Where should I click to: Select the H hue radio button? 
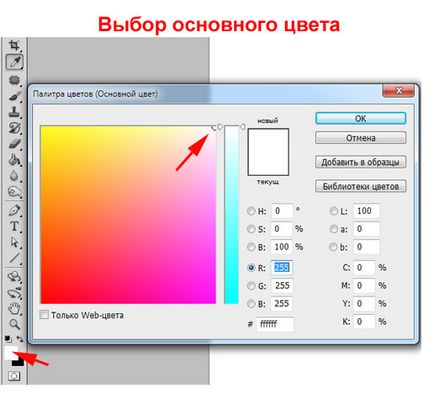click(x=251, y=211)
